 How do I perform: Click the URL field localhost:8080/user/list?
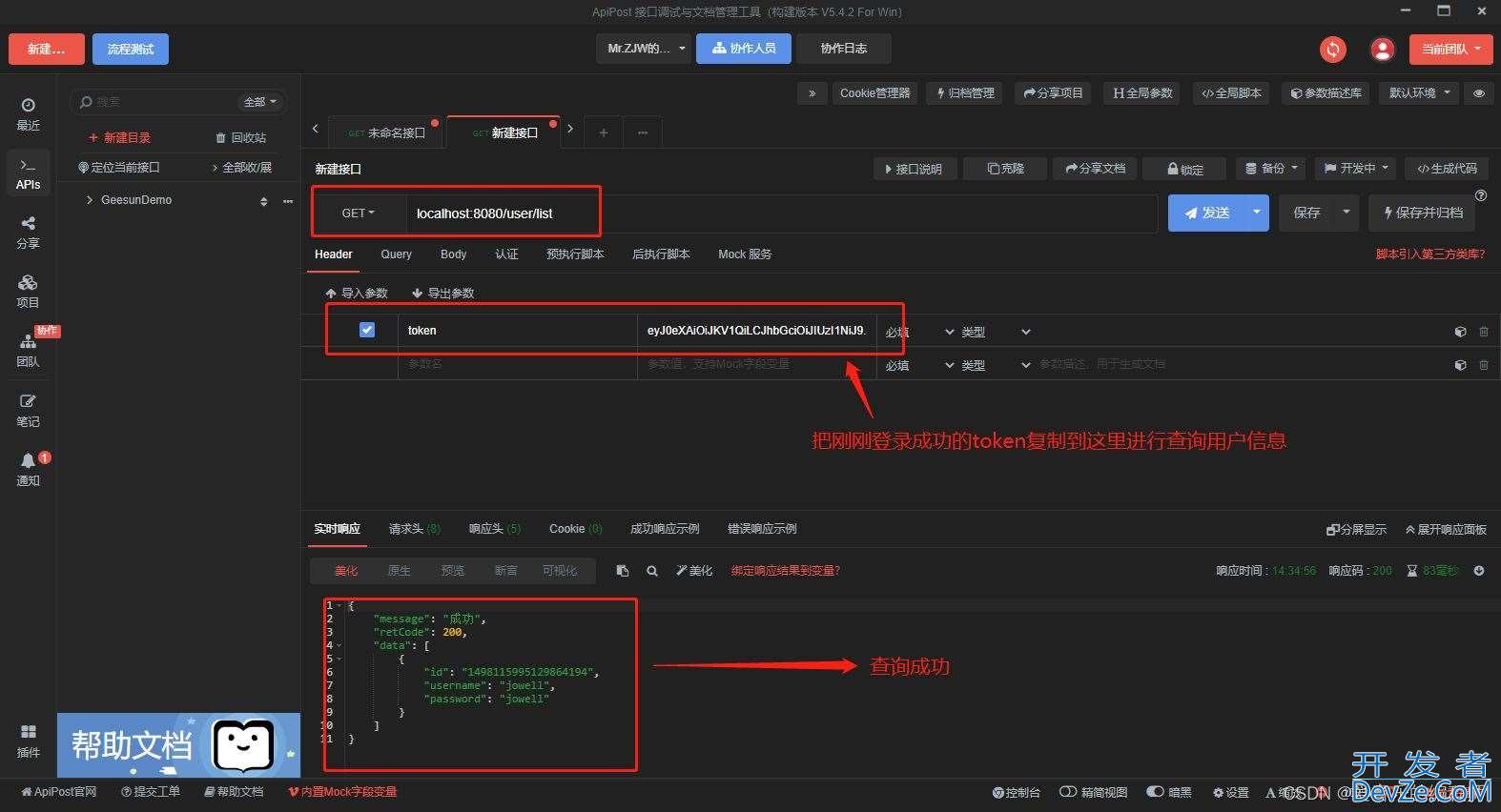coord(781,213)
